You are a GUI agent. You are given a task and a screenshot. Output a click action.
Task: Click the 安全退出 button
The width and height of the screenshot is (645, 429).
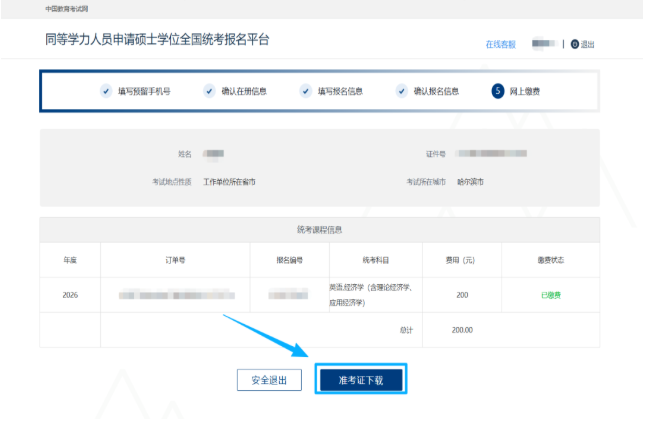click(269, 380)
